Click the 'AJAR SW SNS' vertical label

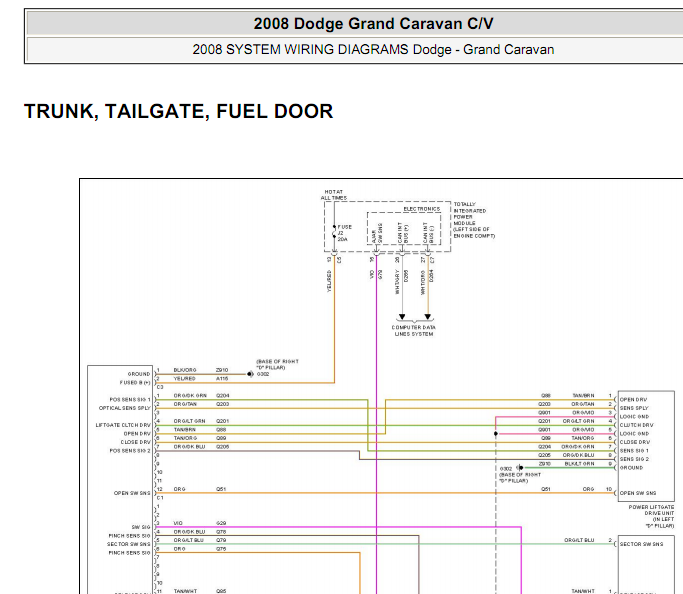click(x=377, y=234)
